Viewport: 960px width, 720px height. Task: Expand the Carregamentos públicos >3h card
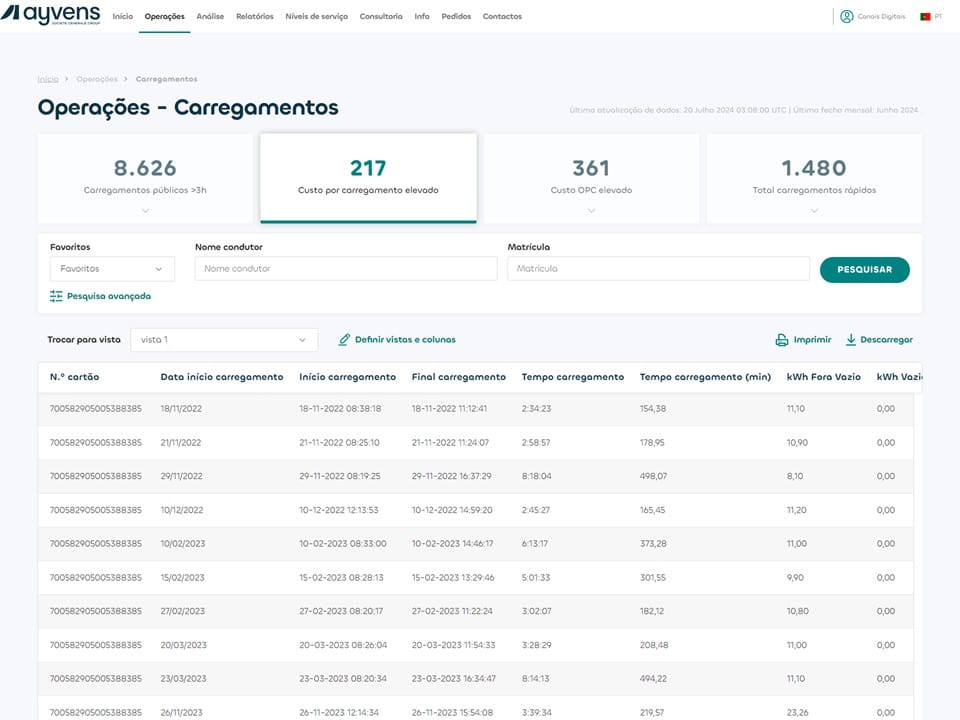(145, 210)
